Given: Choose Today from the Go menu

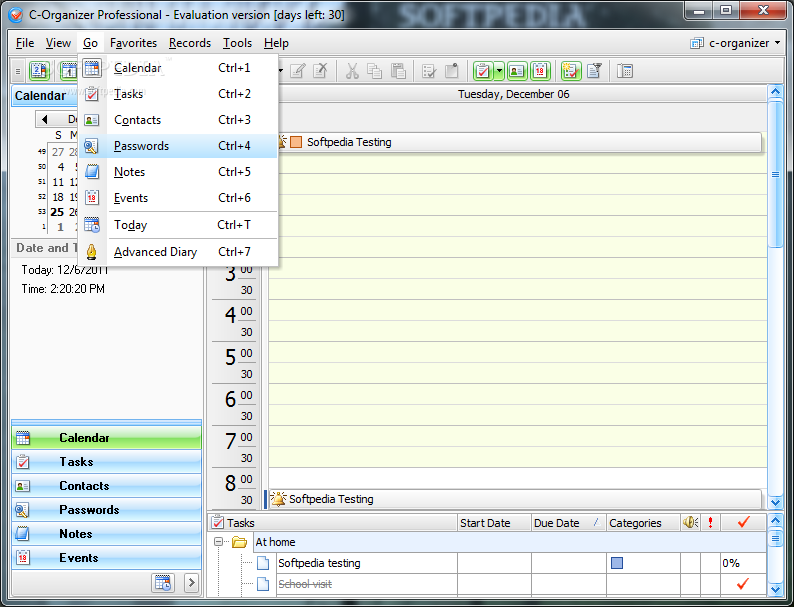Looking at the screenshot, I should (x=178, y=225).
